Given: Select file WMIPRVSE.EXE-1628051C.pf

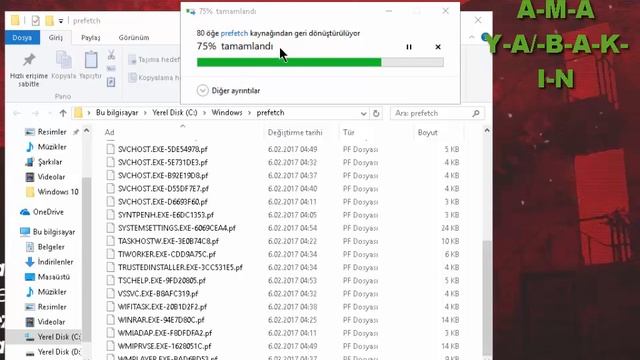Looking at the screenshot, I should (164, 346).
